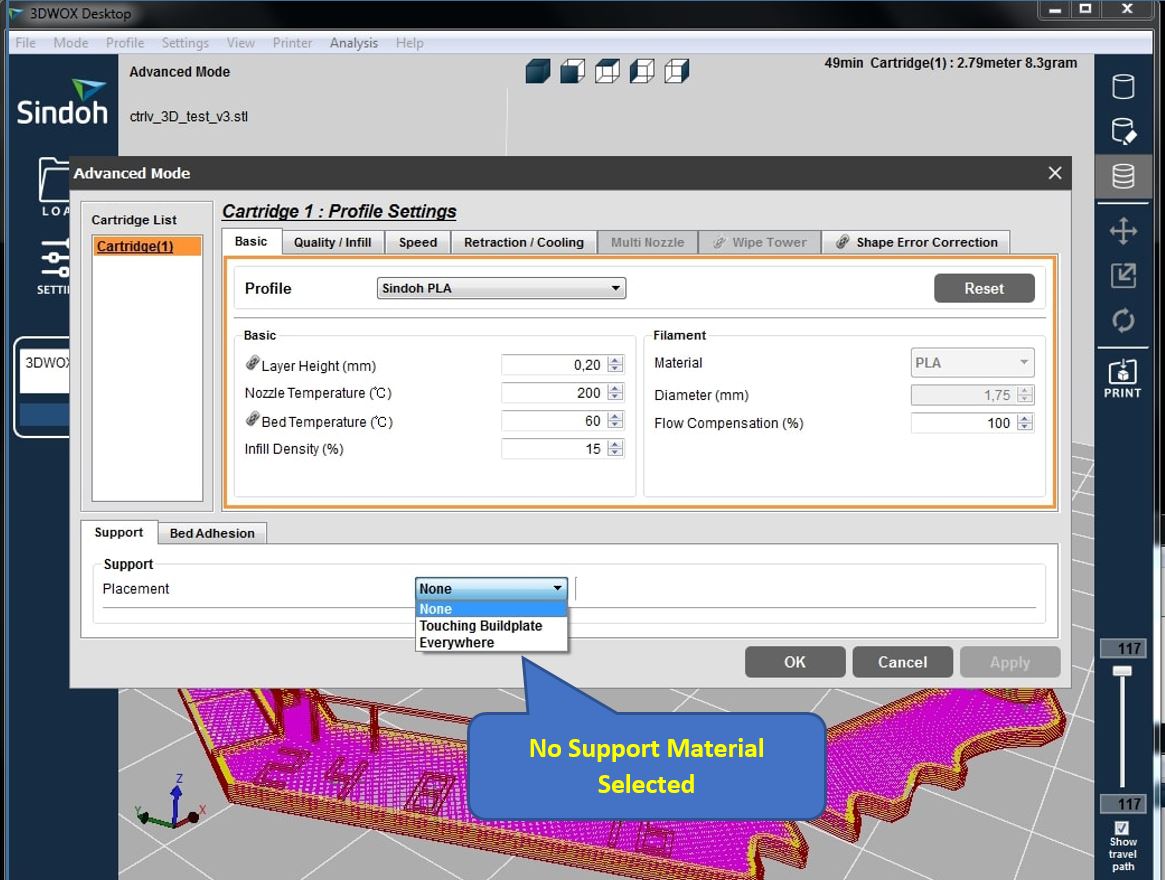This screenshot has height=880, width=1165.
Task: Open the Wipe Tower tab
Action: (x=759, y=242)
